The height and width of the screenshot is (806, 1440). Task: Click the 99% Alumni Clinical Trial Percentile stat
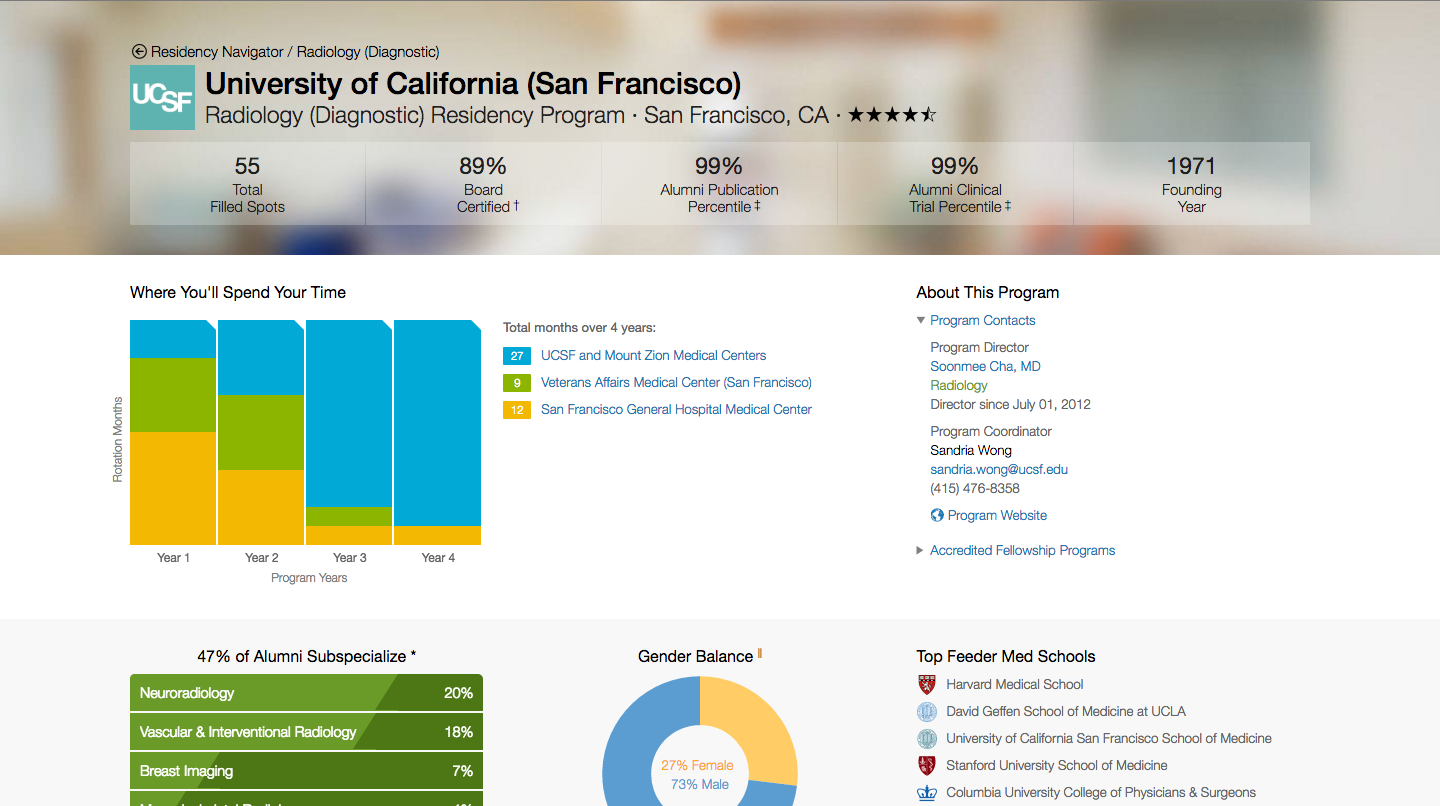pos(955,184)
